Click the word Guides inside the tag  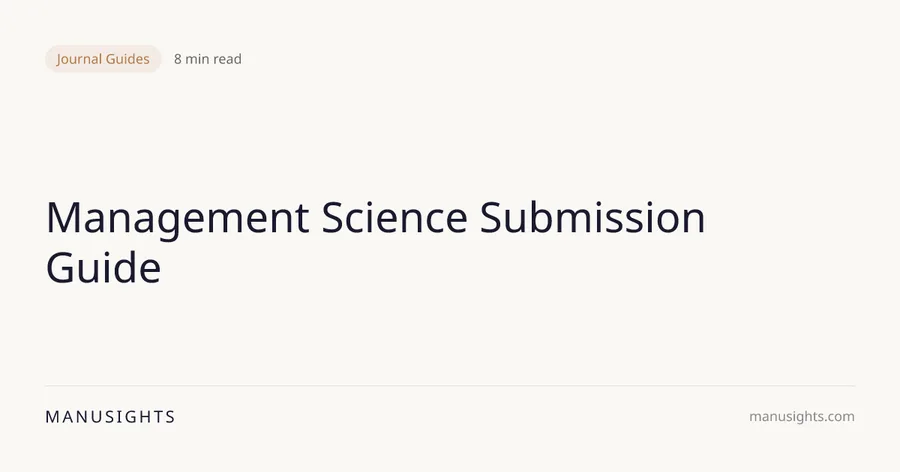click(127, 59)
